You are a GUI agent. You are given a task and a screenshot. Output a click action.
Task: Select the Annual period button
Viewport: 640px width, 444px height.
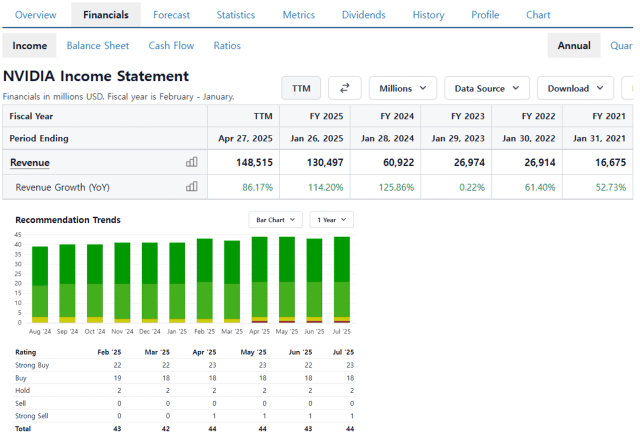point(574,45)
